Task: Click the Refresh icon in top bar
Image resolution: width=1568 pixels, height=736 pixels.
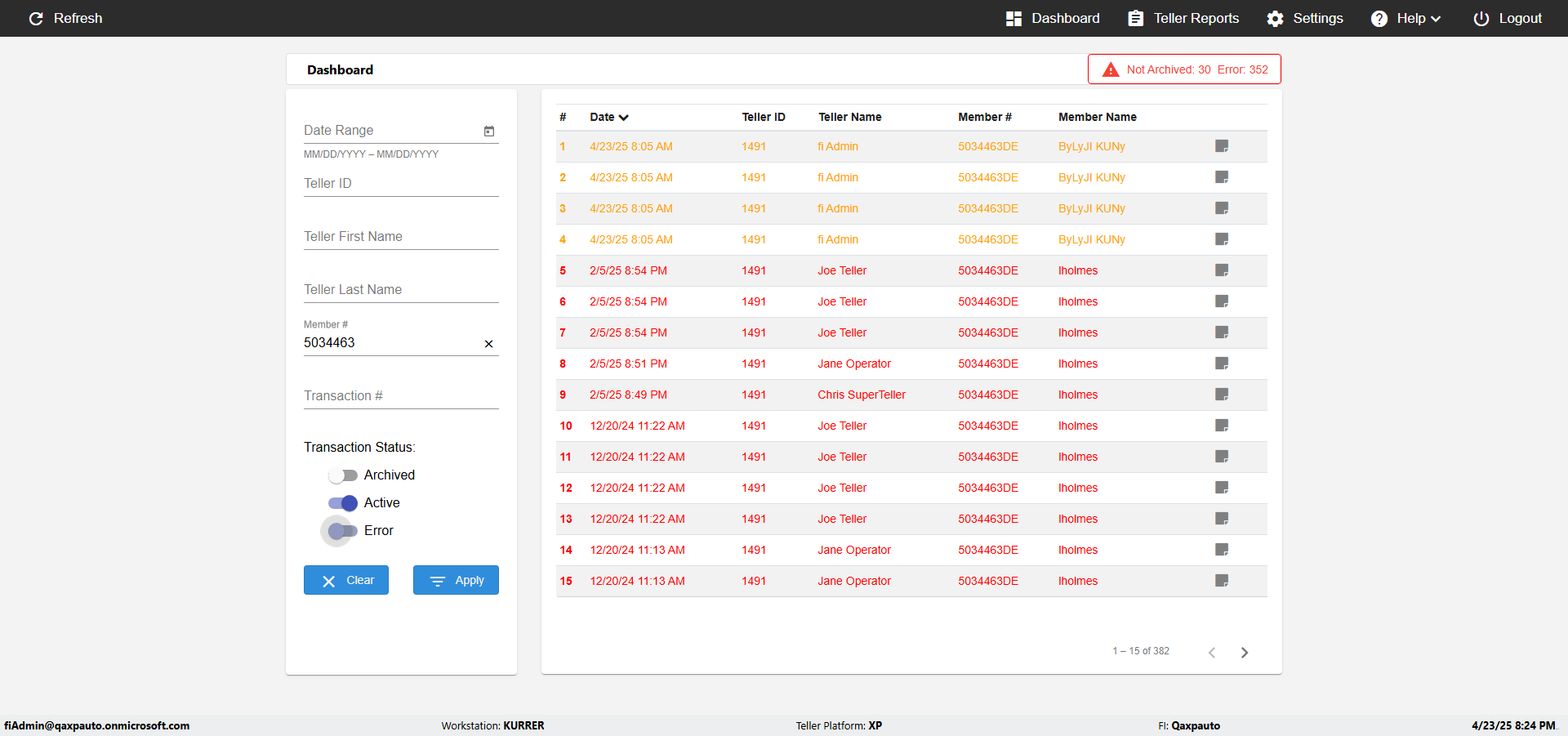Action: click(x=36, y=18)
